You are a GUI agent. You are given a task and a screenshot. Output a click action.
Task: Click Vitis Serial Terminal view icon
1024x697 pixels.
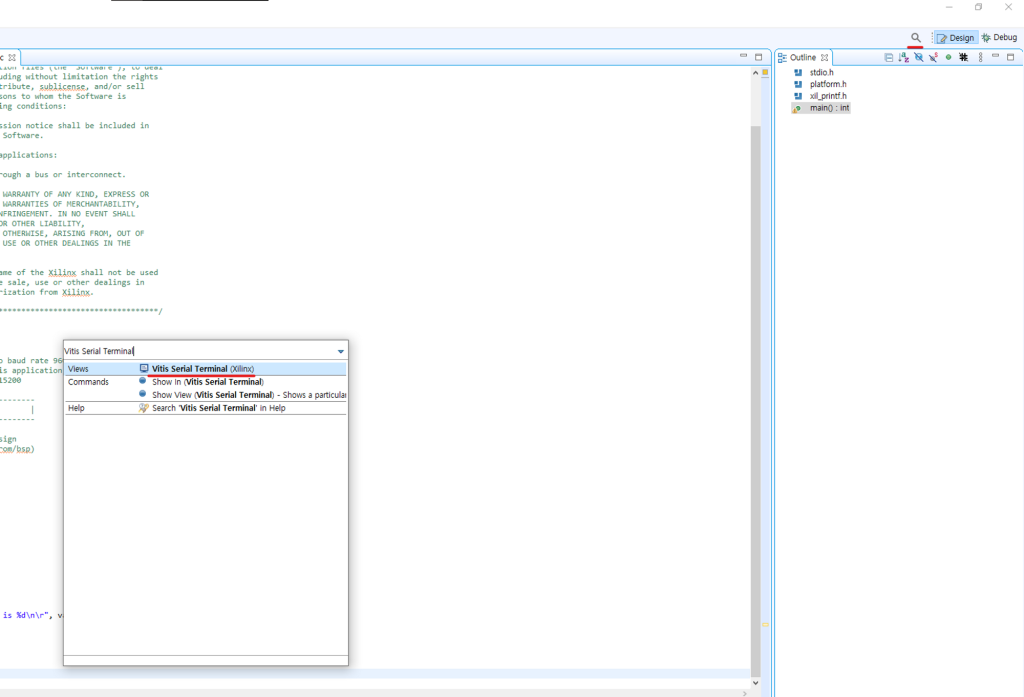(x=144, y=368)
